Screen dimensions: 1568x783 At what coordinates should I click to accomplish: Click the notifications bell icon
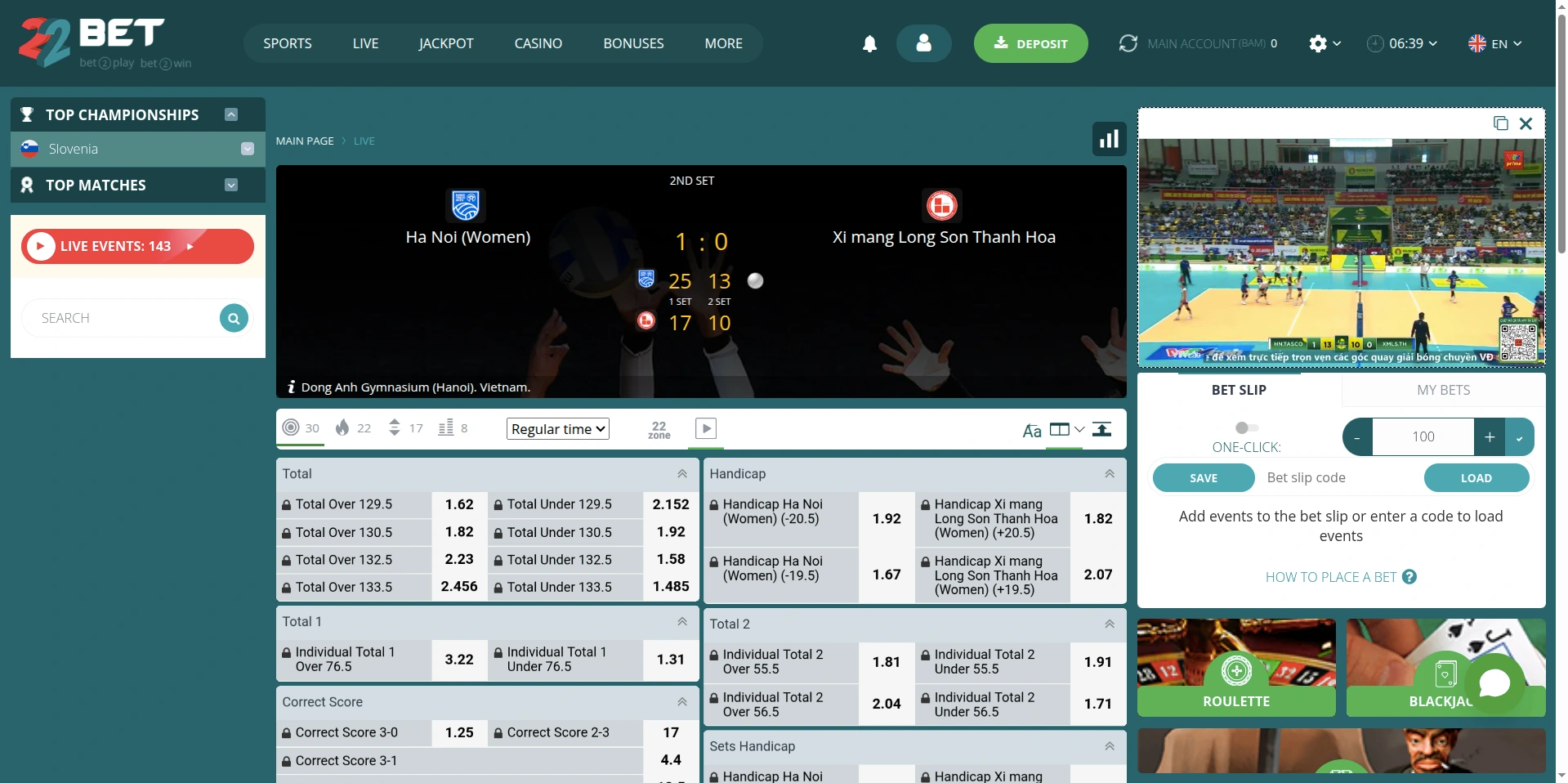(x=869, y=44)
